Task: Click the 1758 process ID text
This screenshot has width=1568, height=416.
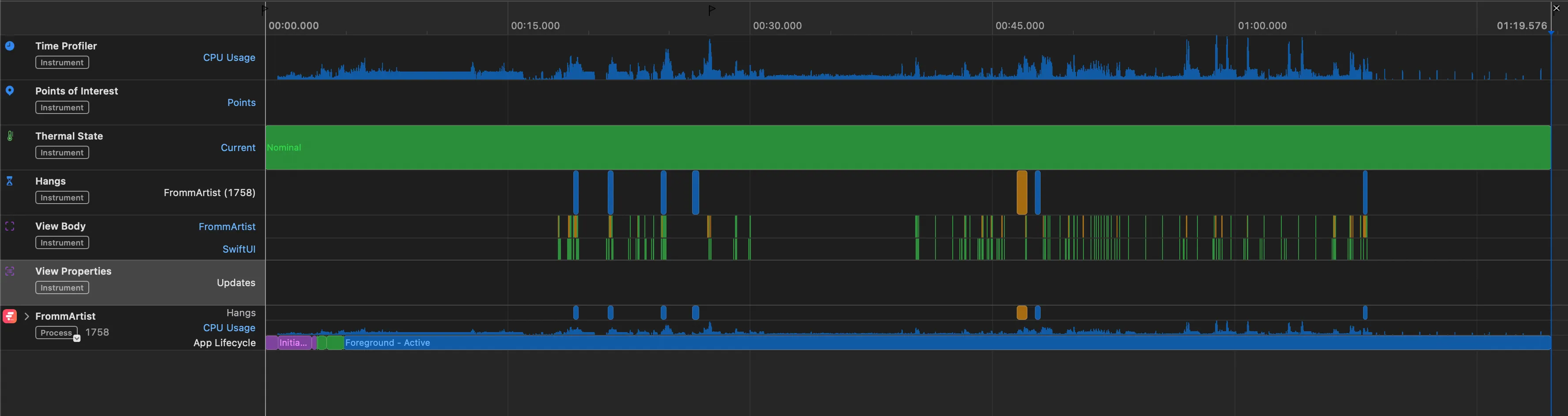Action: click(x=97, y=332)
